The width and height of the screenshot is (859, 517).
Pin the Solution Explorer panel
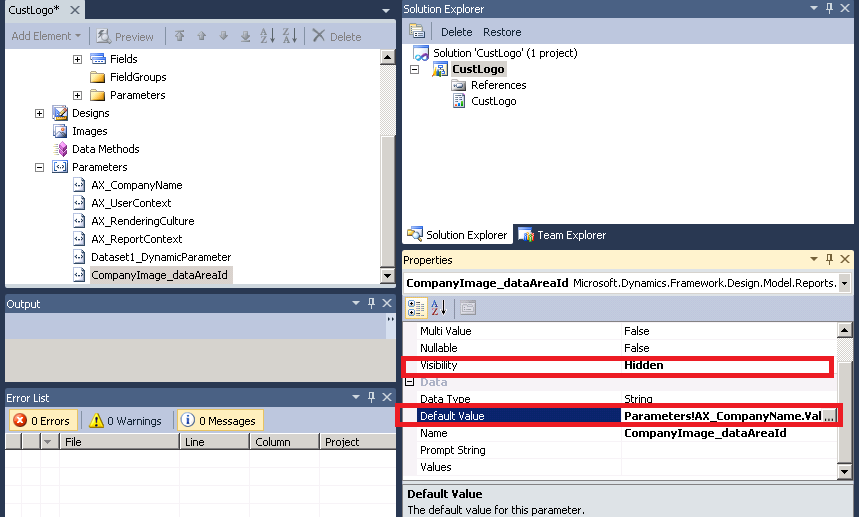click(829, 9)
